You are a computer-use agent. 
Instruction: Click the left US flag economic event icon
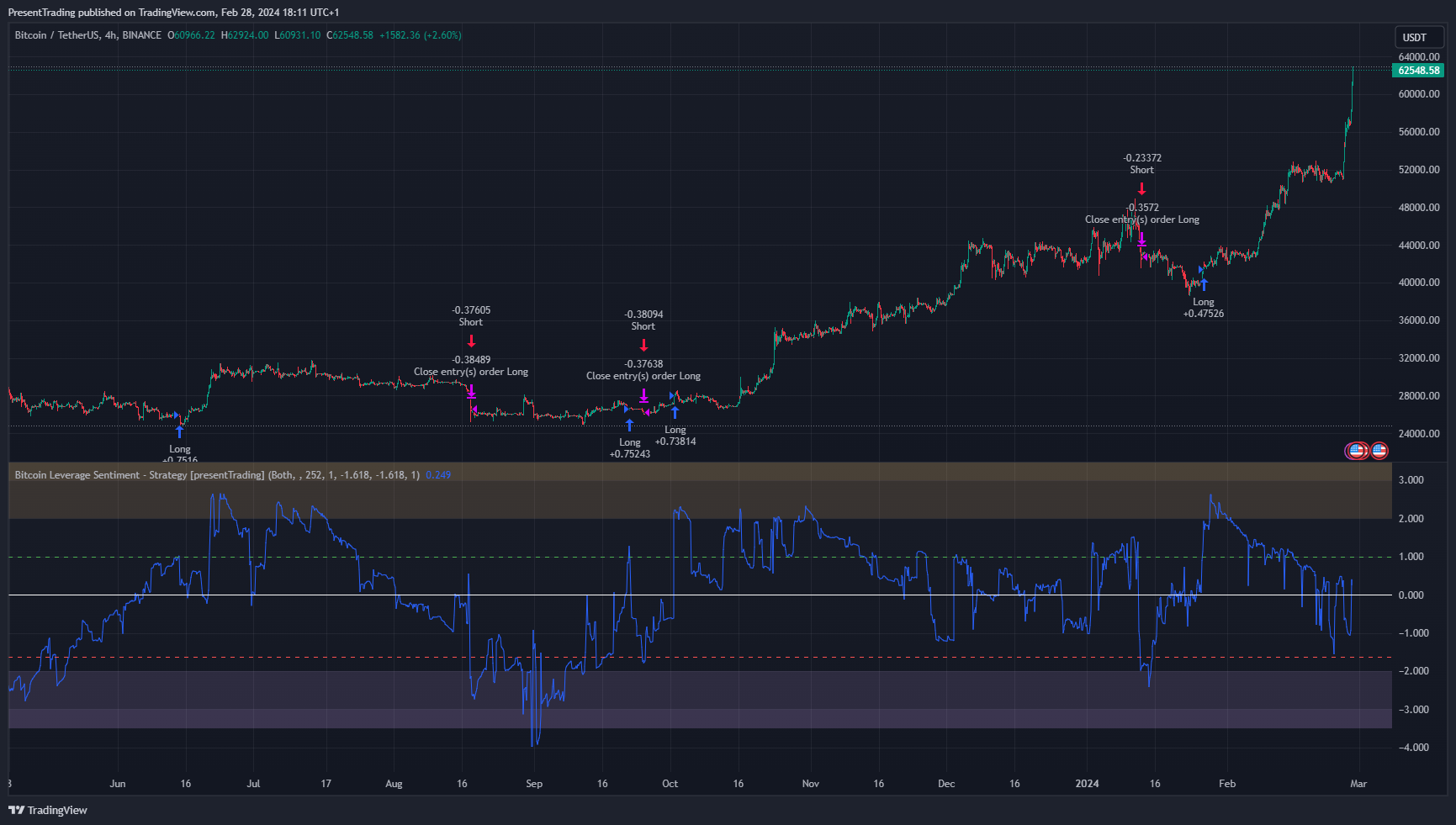tap(1357, 451)
